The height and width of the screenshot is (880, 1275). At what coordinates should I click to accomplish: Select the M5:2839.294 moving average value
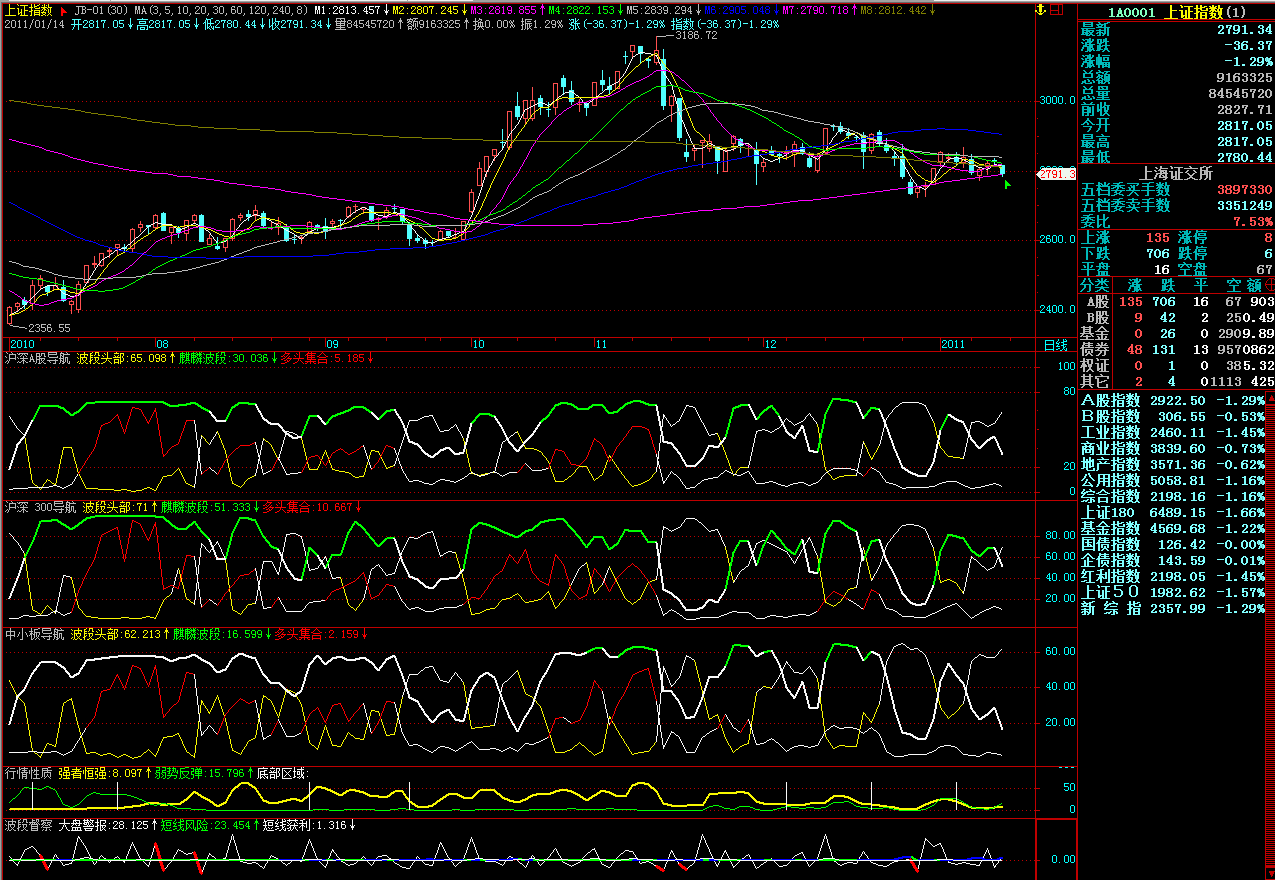pyautogui.click(x=659, y=10)
